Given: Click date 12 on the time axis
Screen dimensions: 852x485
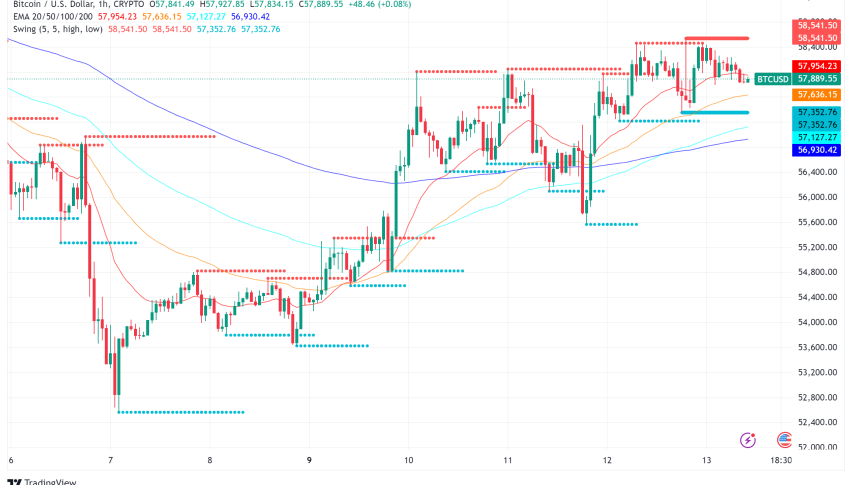Looking at the screenshot, I should pyautogui.click(x=607, y=461).
